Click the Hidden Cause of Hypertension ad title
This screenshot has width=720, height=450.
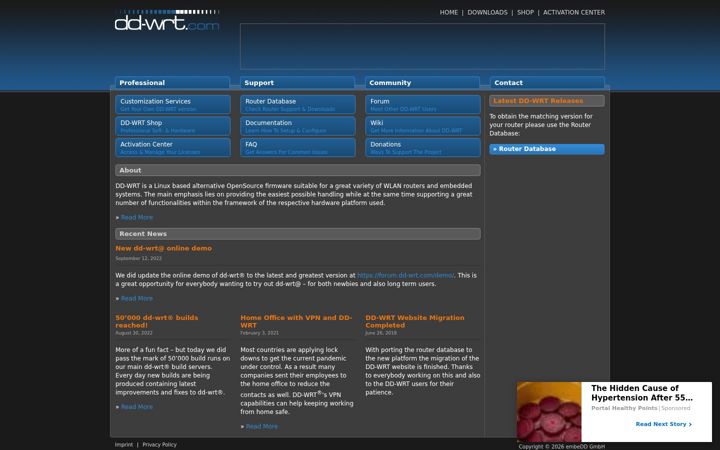click(641, 393)
